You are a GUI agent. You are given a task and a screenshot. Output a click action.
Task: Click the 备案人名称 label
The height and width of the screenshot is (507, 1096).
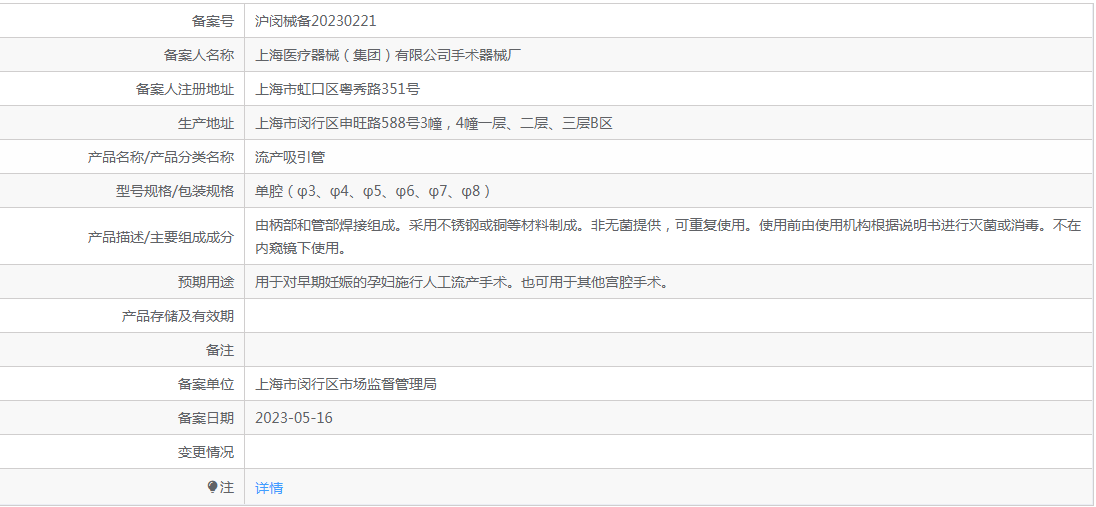(199, 55)
